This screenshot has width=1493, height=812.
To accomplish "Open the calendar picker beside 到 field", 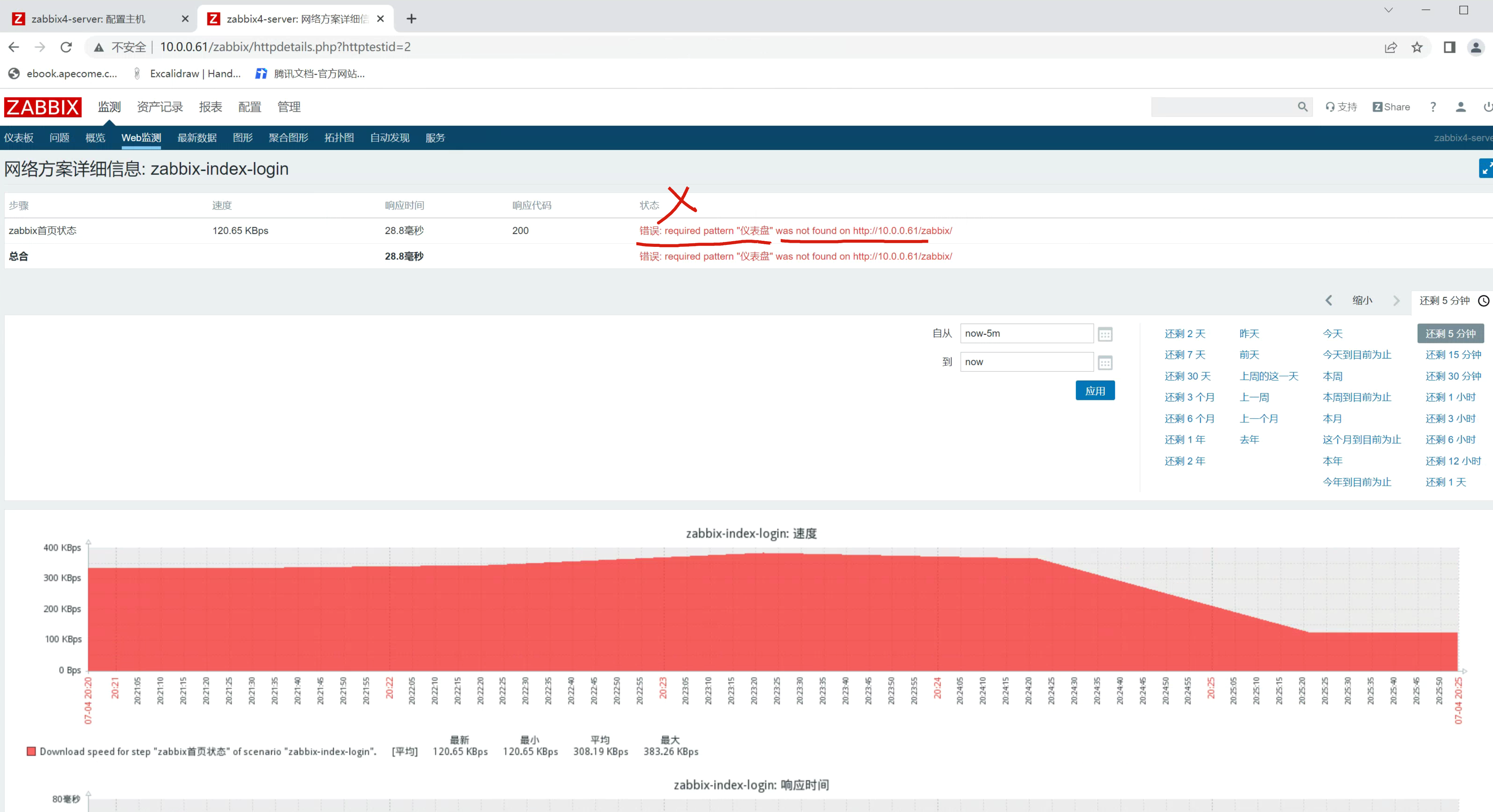I will (1105, 363).
